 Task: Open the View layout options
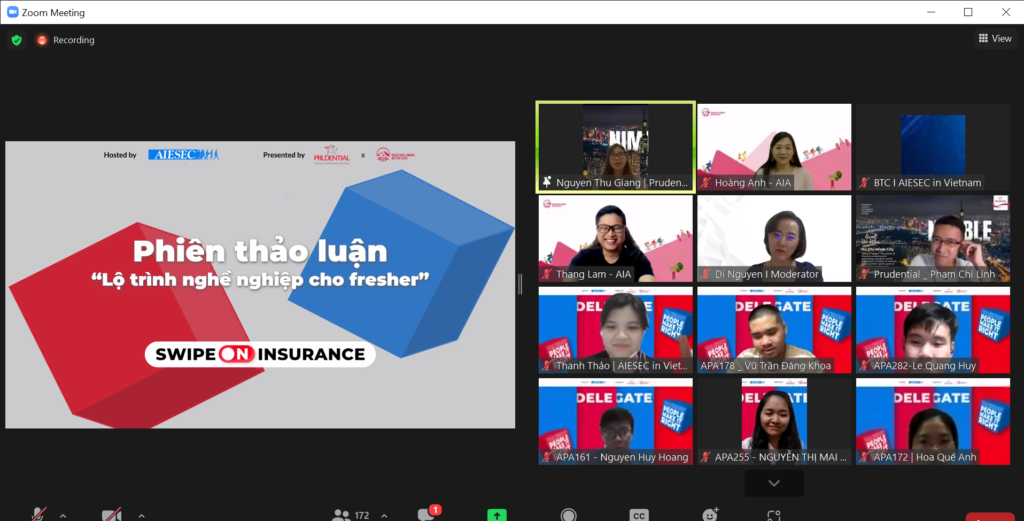click(x=995, y=39)
